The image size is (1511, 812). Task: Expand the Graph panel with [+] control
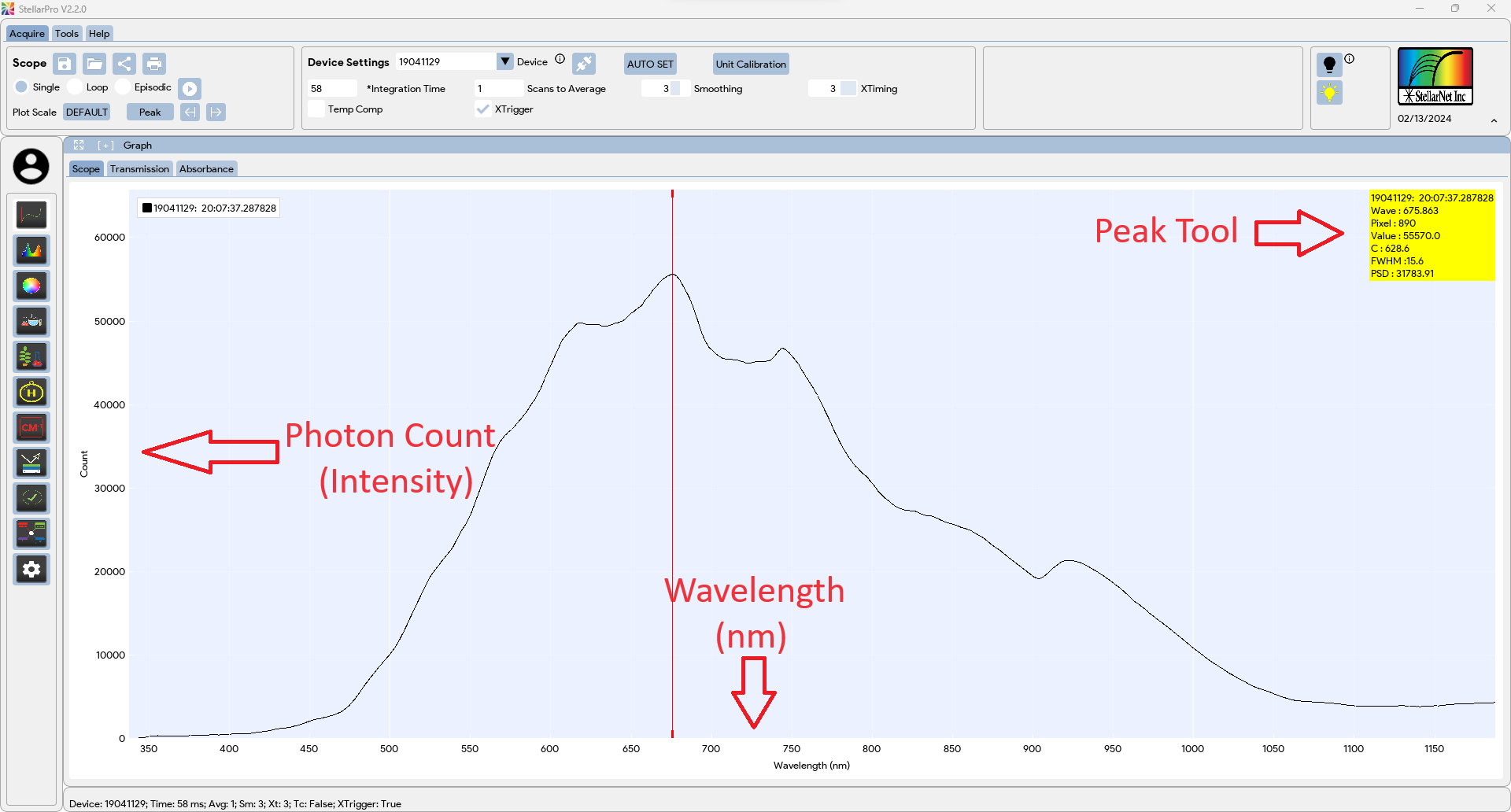tap(105, 146)
